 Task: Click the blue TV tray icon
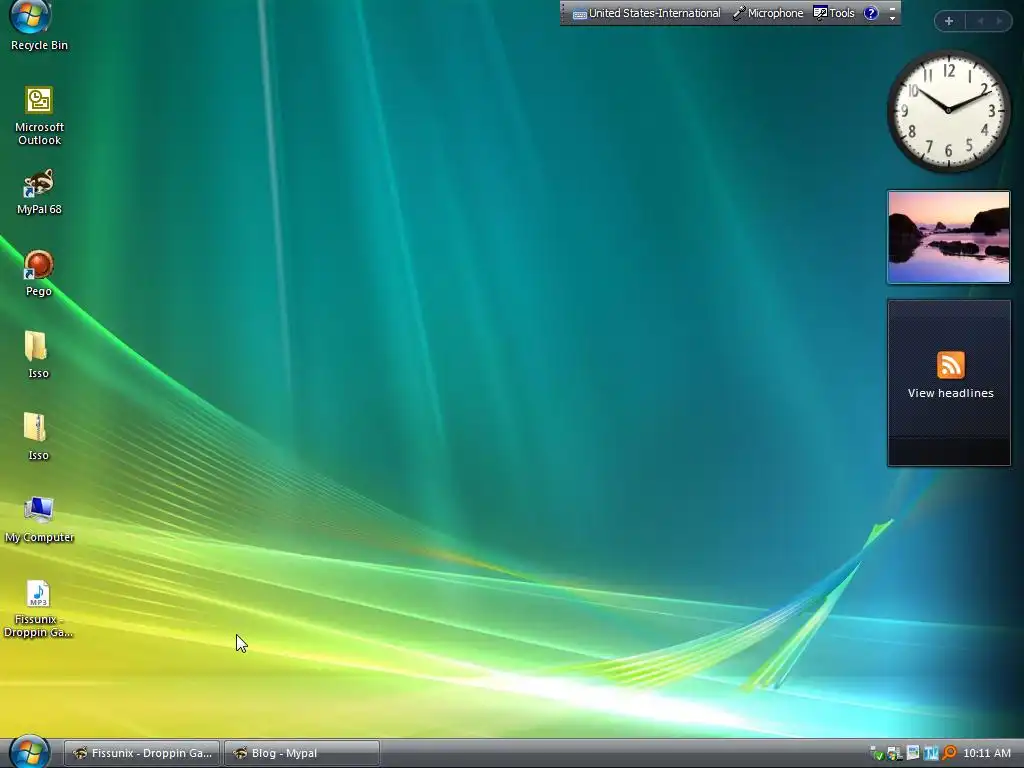(931, 753)
